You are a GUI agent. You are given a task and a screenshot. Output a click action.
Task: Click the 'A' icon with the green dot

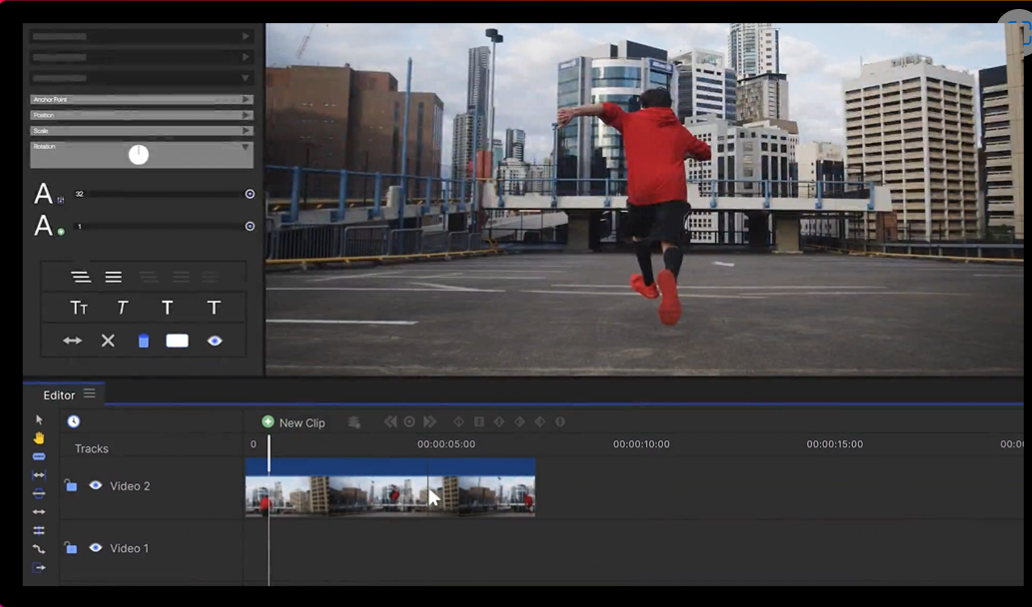tap(48, 226)
